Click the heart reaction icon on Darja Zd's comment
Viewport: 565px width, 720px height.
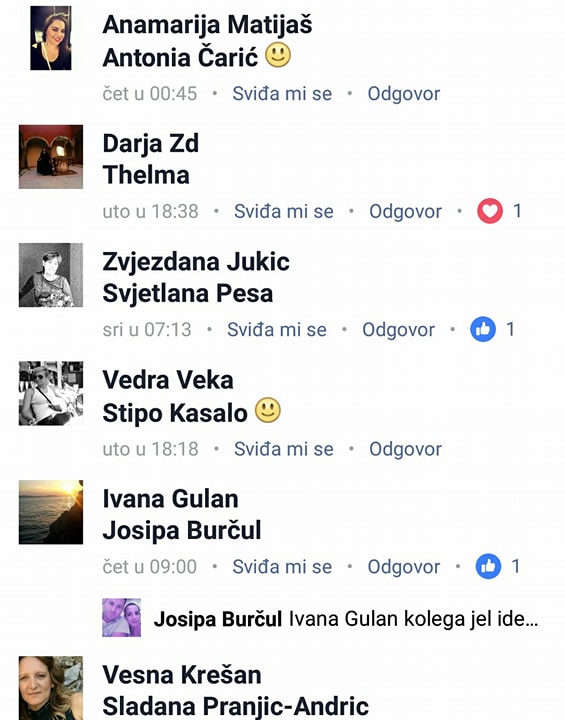coord(490,211)
